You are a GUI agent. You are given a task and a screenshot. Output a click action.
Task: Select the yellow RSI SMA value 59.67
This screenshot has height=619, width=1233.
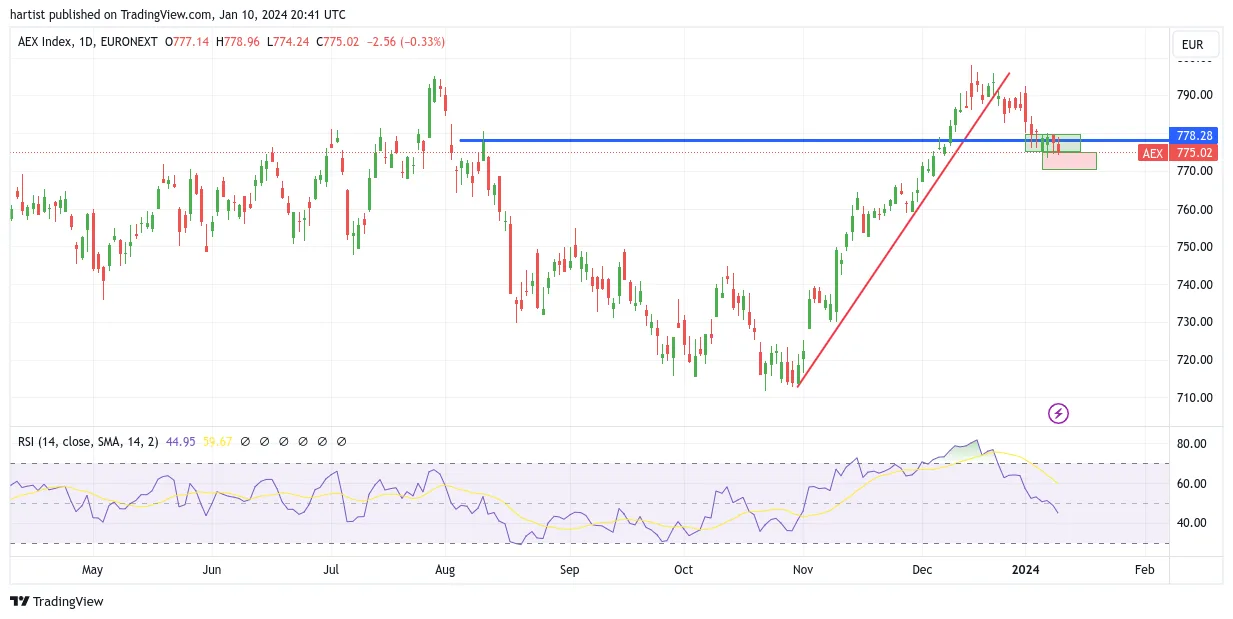(x=218, y=441)
